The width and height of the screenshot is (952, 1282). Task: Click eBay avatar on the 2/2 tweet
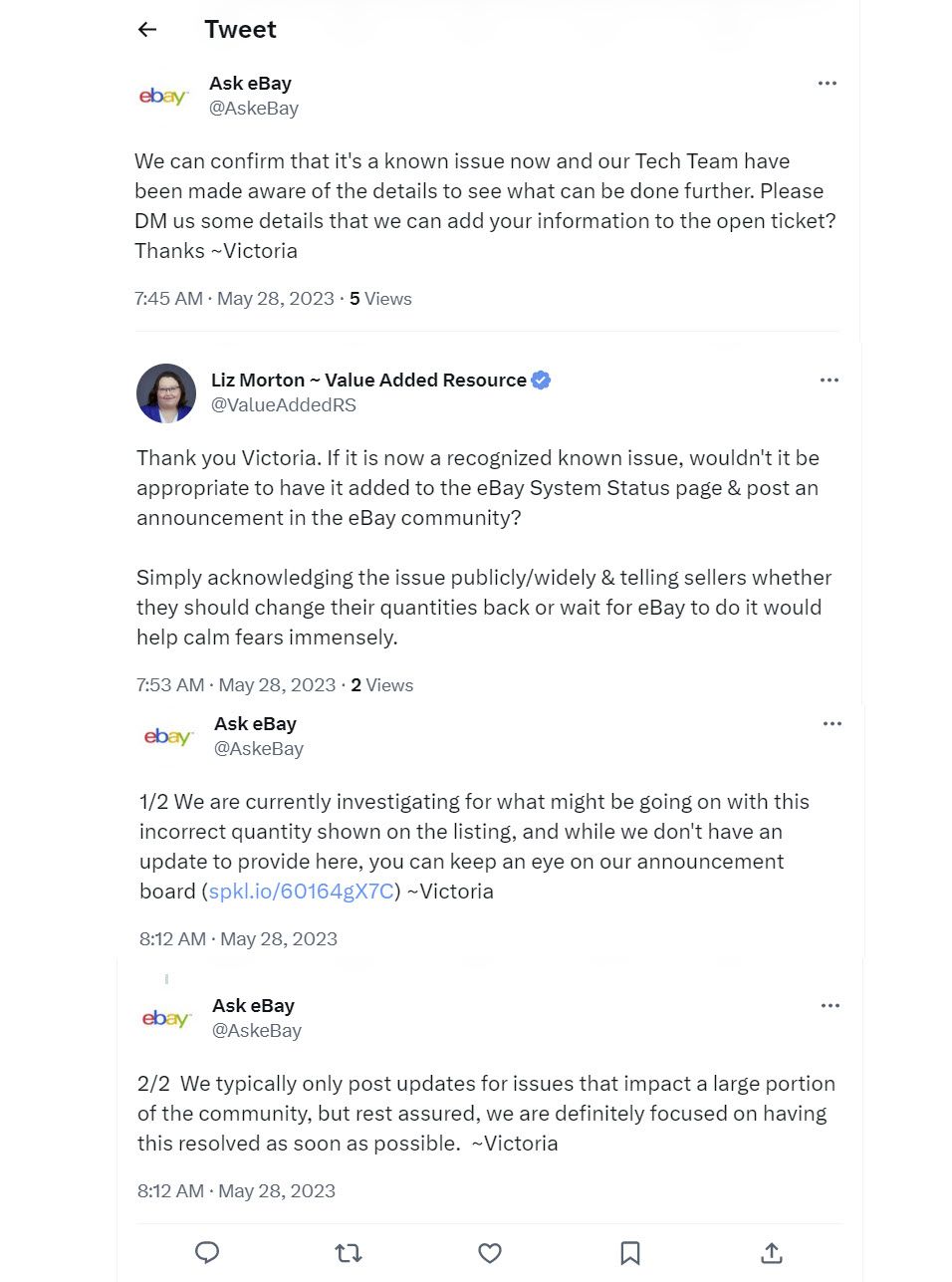[166, 1019]
